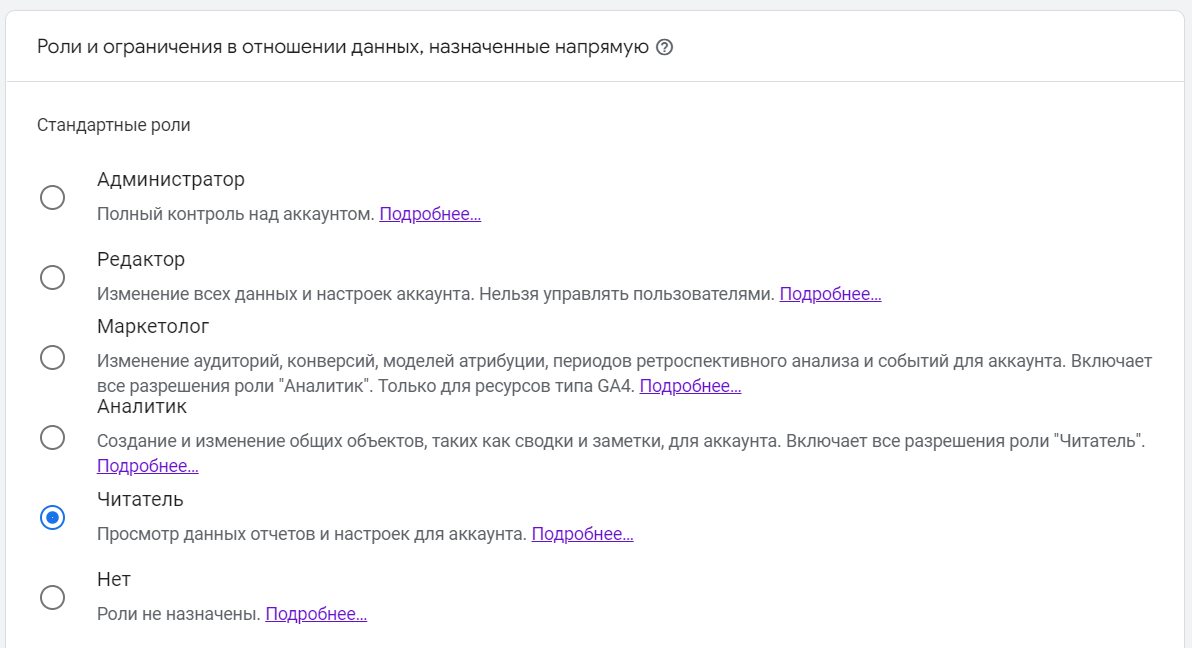
Task: Click the Читатель role title text
Action: pyautogui.click(x=140, y=499)
